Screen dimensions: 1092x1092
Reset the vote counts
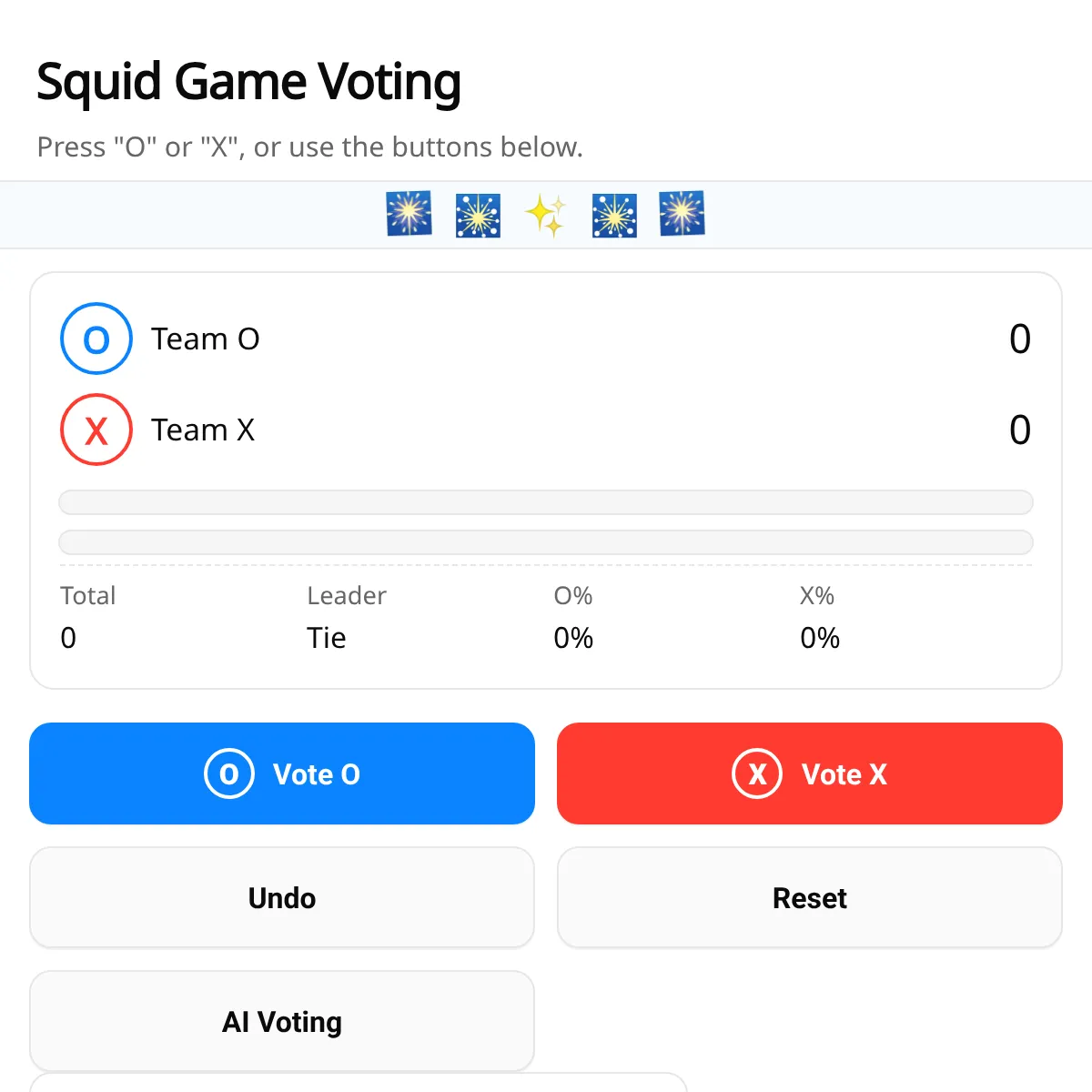click(810, 898)
